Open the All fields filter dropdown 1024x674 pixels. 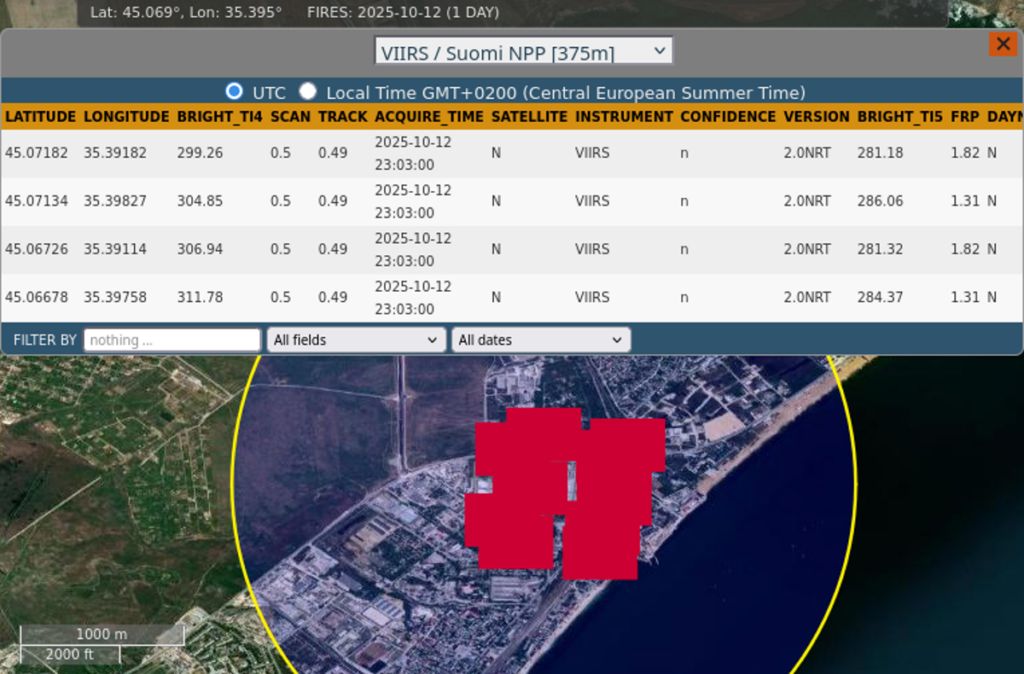click(x=356, y=340)
